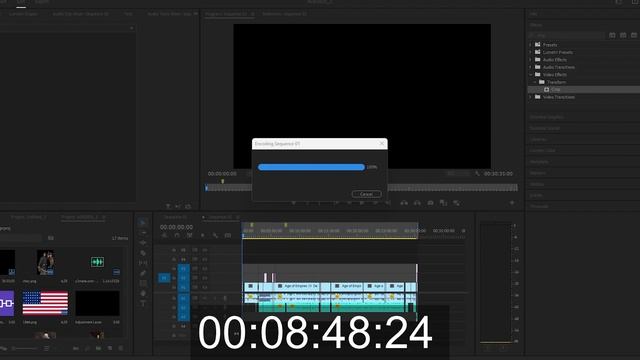This screenshot has height=360, width=640.
Task: Toggle Snap in timeline header
Action: pos(177,236)
